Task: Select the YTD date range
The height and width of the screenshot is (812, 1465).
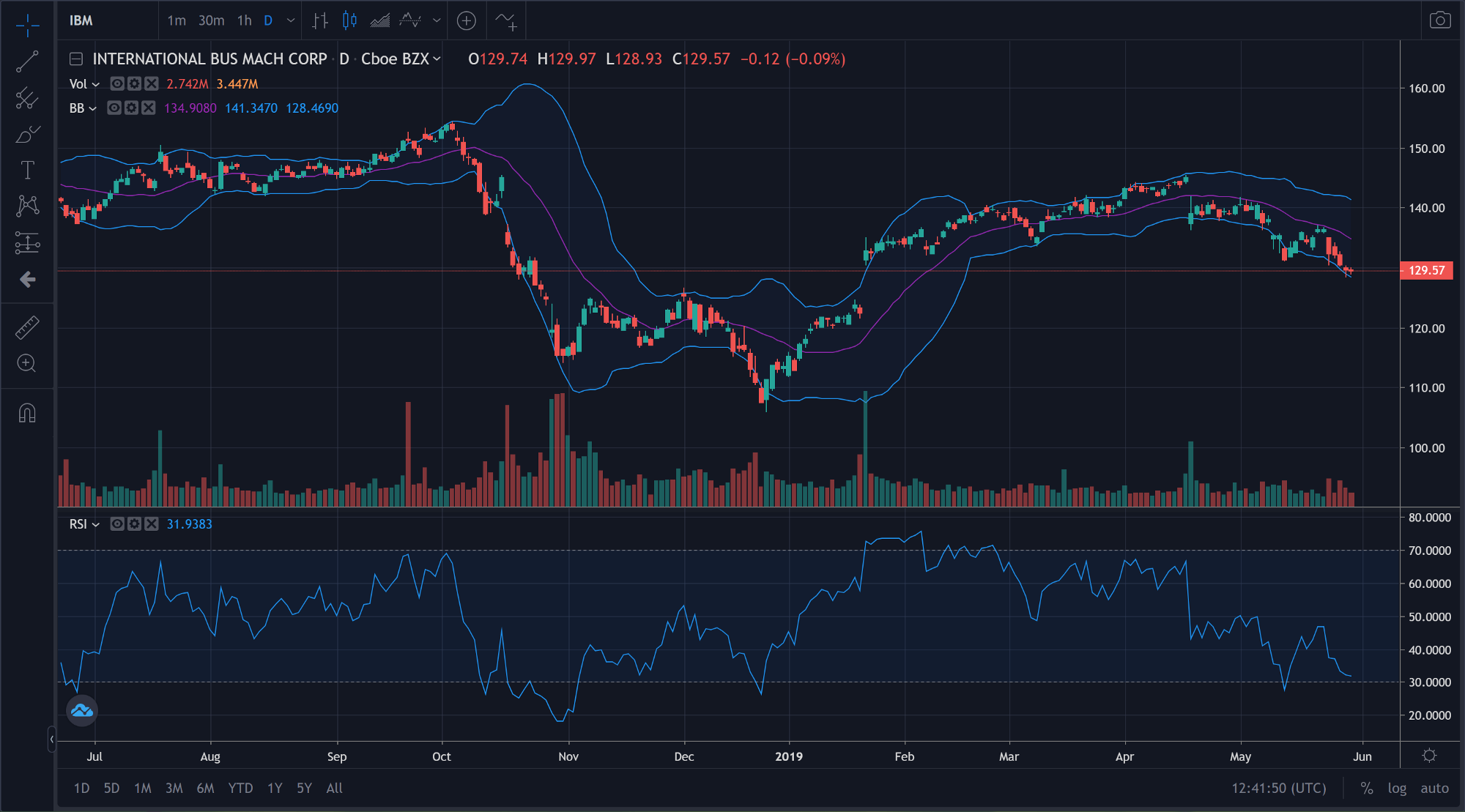Action: tap(241, 788)
